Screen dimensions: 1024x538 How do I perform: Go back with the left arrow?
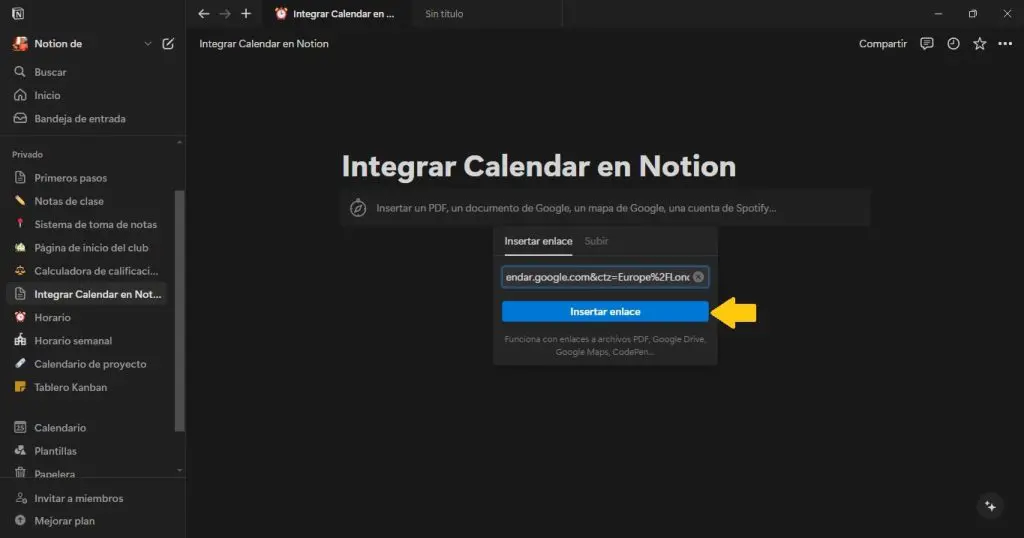pyautogui.click(x=204, y=14)
